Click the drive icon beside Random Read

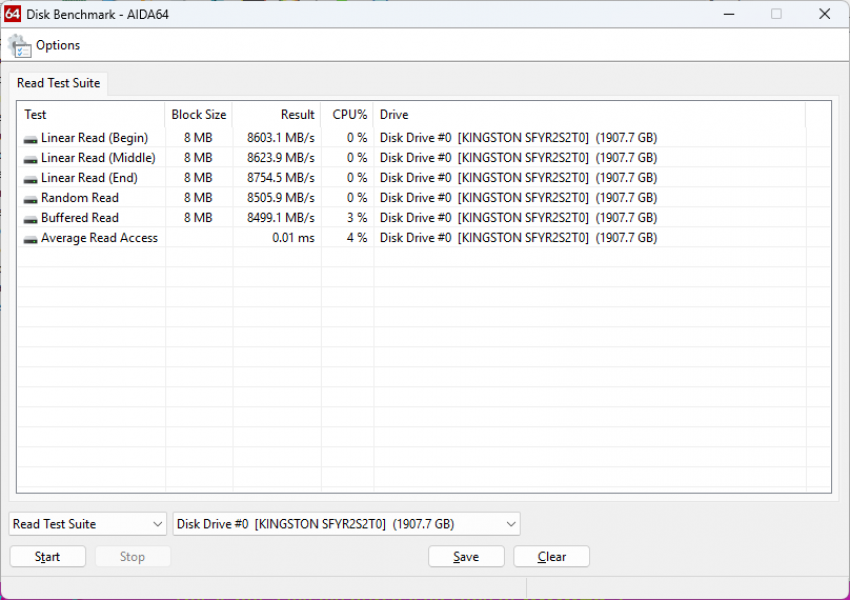pos(30,199)
